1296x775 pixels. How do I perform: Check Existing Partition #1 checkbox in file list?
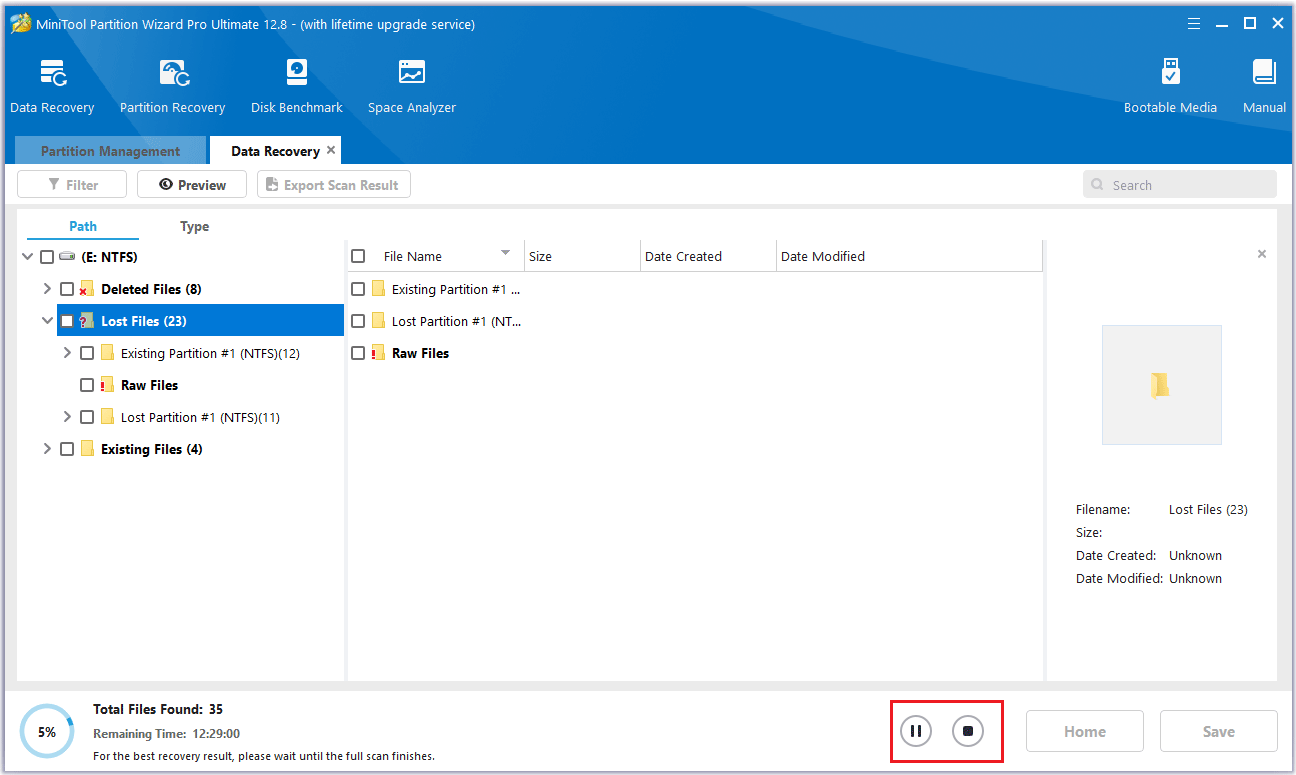click(x=358, y=289)
